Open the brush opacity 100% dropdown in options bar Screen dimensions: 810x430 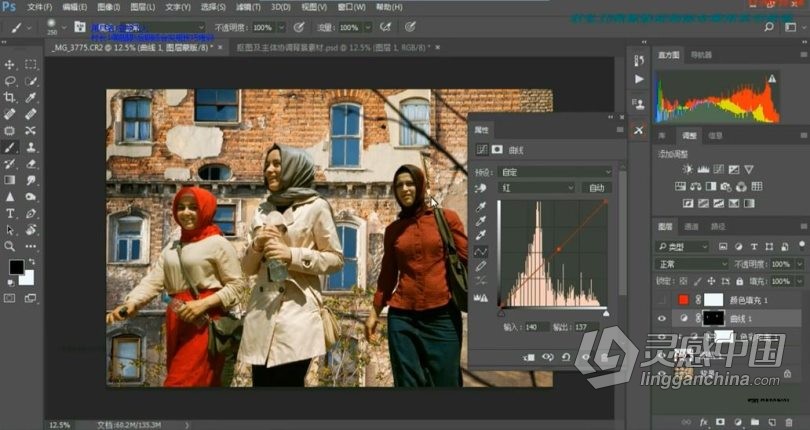click(281, 27)
